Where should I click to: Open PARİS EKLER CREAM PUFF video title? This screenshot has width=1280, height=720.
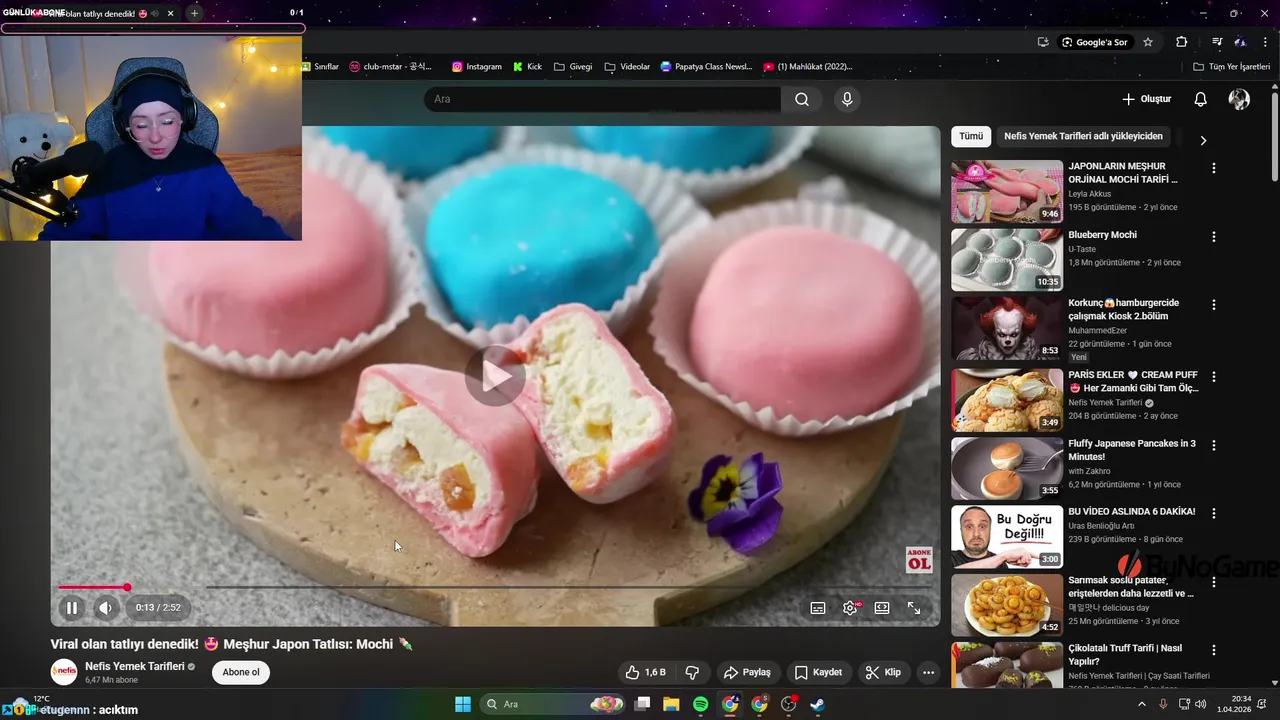coord(1133,381)
